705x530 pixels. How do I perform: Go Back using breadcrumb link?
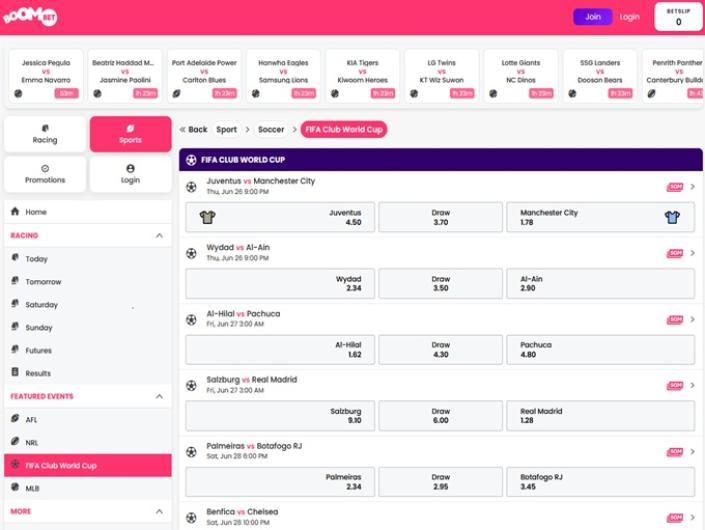click(193, 130)
